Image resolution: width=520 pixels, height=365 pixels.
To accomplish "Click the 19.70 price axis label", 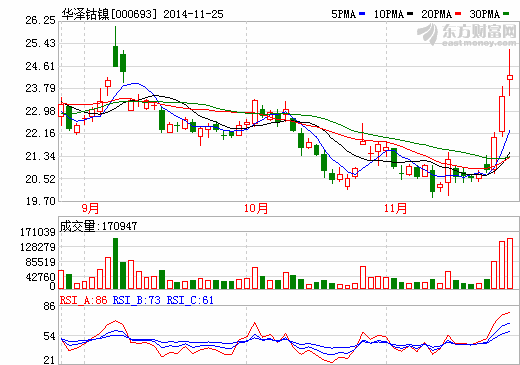I will point(41,201).
